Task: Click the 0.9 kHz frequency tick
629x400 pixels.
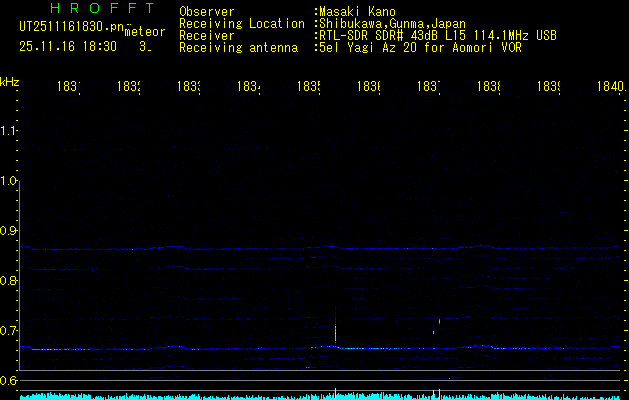Action: pos(9,231)
